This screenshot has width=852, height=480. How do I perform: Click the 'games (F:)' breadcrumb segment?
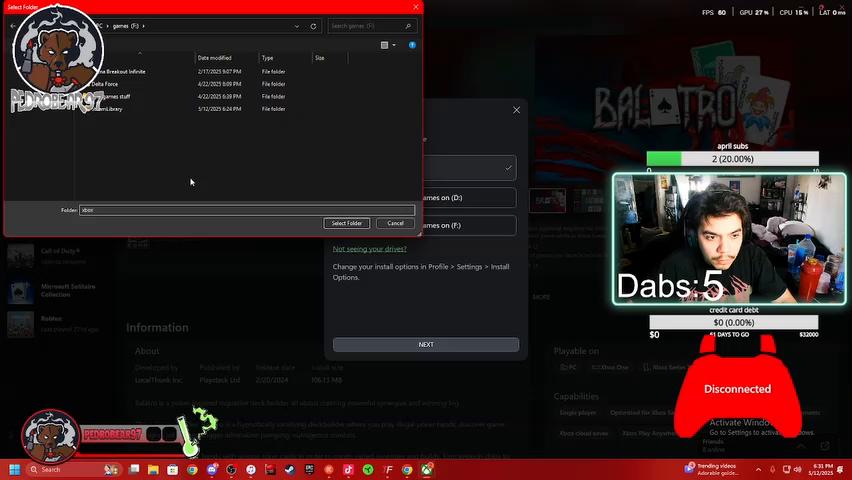(x=126, y=26)
